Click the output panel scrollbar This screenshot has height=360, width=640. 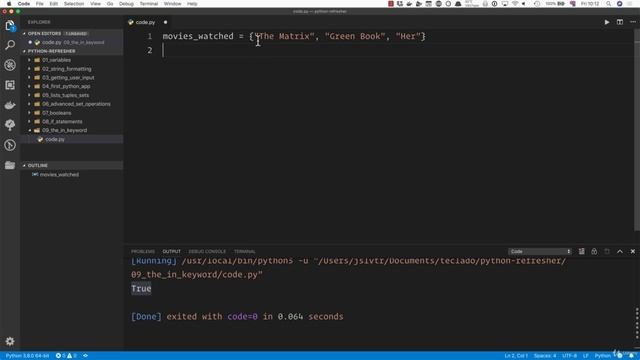(x=637, y=322)
